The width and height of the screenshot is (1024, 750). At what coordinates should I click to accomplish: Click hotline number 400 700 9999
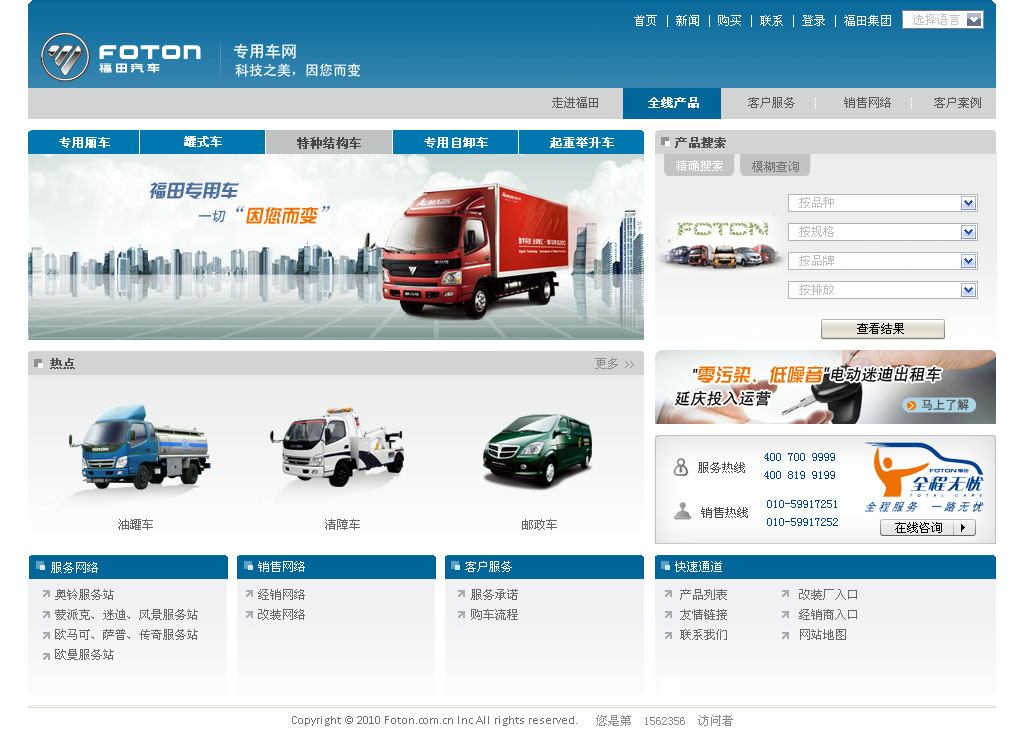pos(799,457)
